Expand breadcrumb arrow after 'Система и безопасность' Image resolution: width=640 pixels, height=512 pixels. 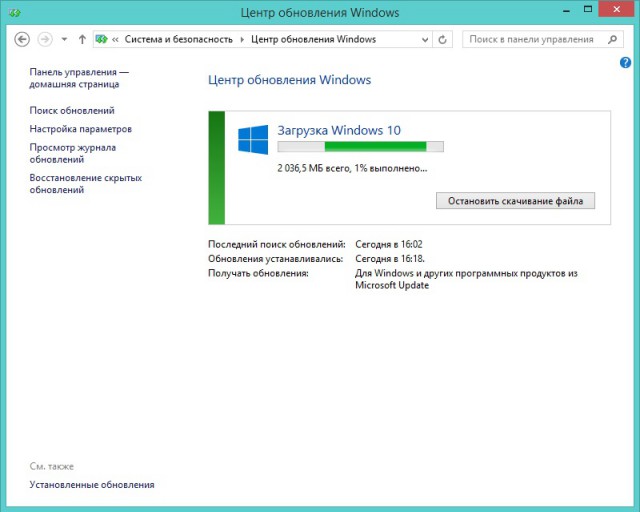(x=242, y=40)
